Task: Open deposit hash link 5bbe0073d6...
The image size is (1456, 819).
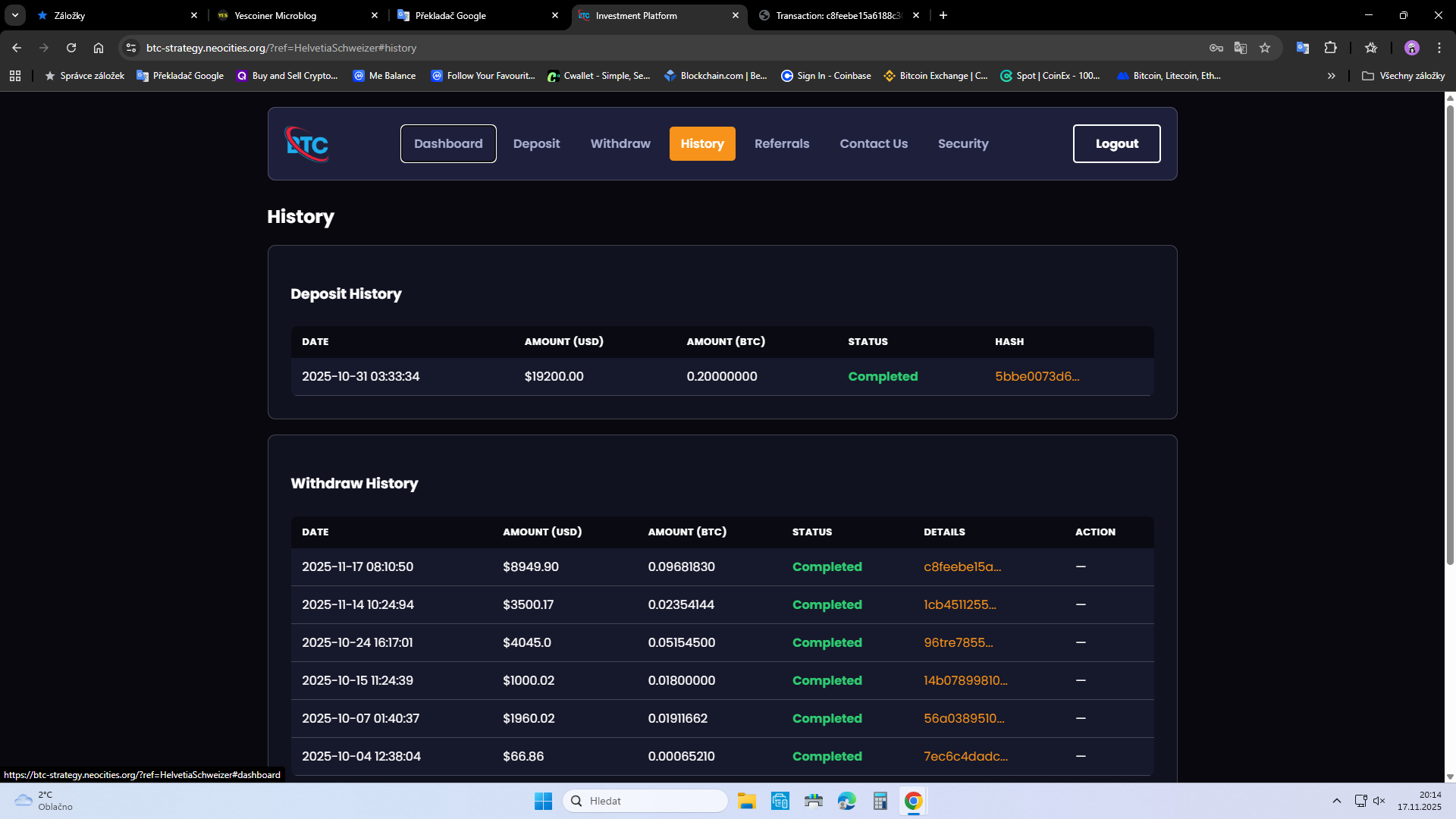Action: 1037,377
